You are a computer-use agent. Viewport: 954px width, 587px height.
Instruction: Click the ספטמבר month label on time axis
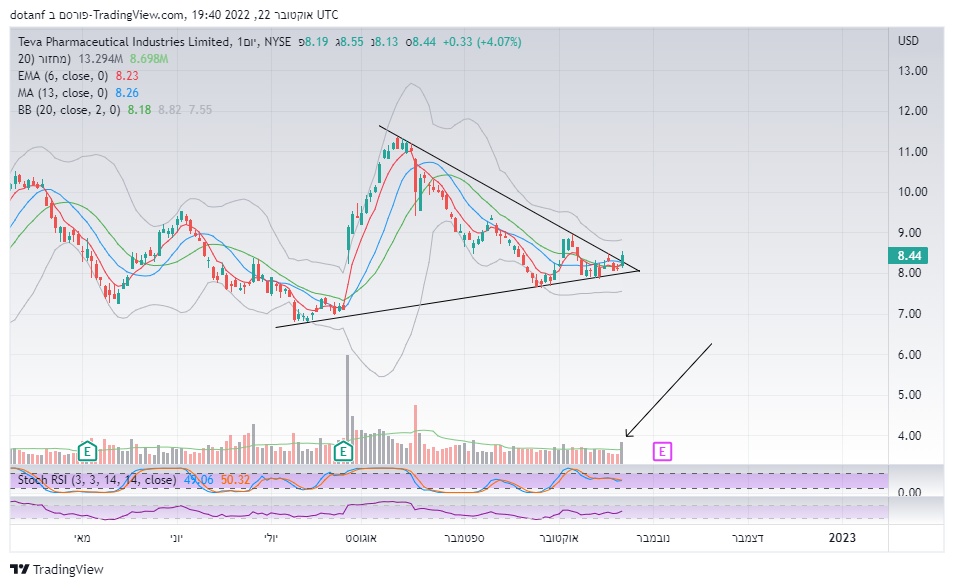point(464,538)
